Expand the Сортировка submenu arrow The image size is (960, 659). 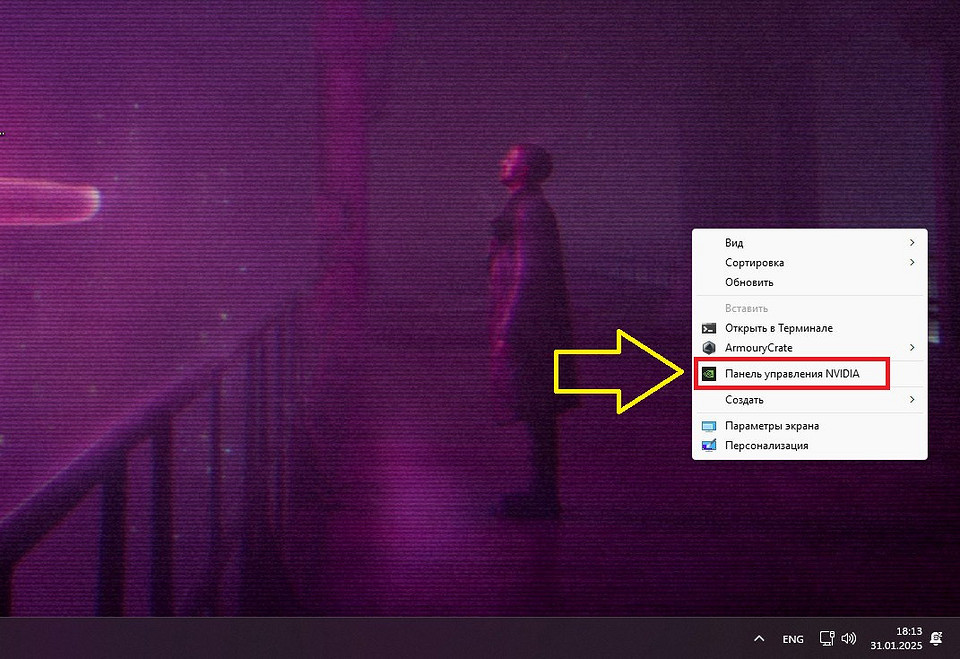(912, 263)
